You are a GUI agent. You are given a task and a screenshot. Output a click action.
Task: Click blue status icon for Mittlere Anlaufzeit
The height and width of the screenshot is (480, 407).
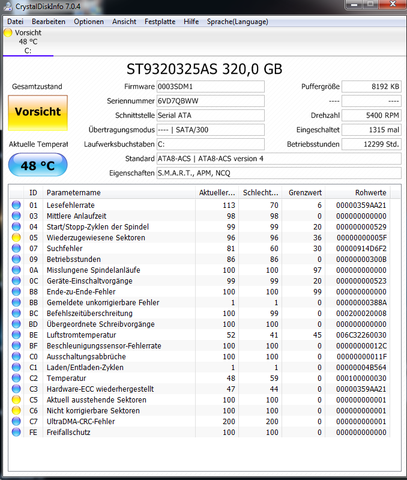pos(16,216)
